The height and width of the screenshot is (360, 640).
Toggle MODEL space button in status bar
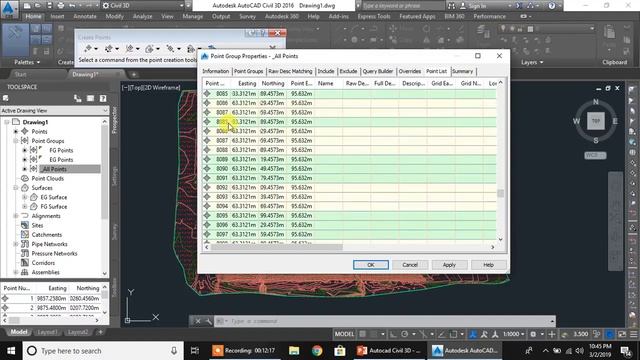point(344,334)
